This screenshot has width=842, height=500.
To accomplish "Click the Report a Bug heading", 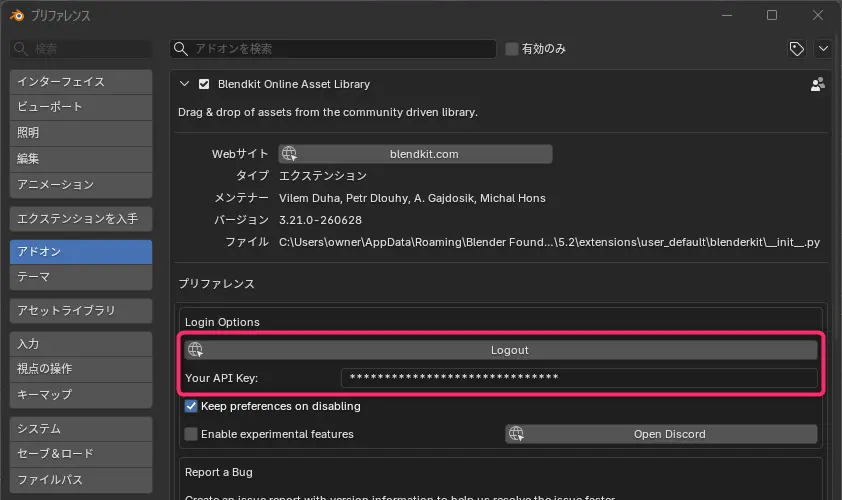I will (219, 472).
